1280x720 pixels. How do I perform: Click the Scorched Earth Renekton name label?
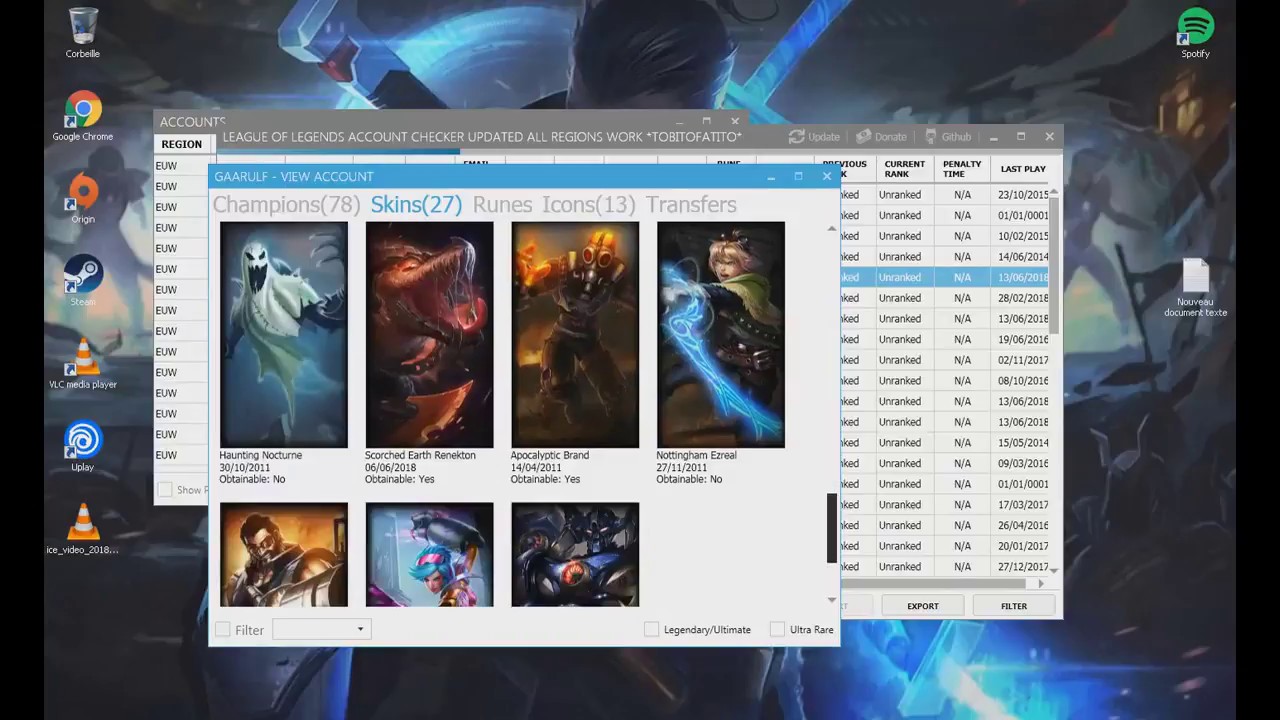point(420,455)
